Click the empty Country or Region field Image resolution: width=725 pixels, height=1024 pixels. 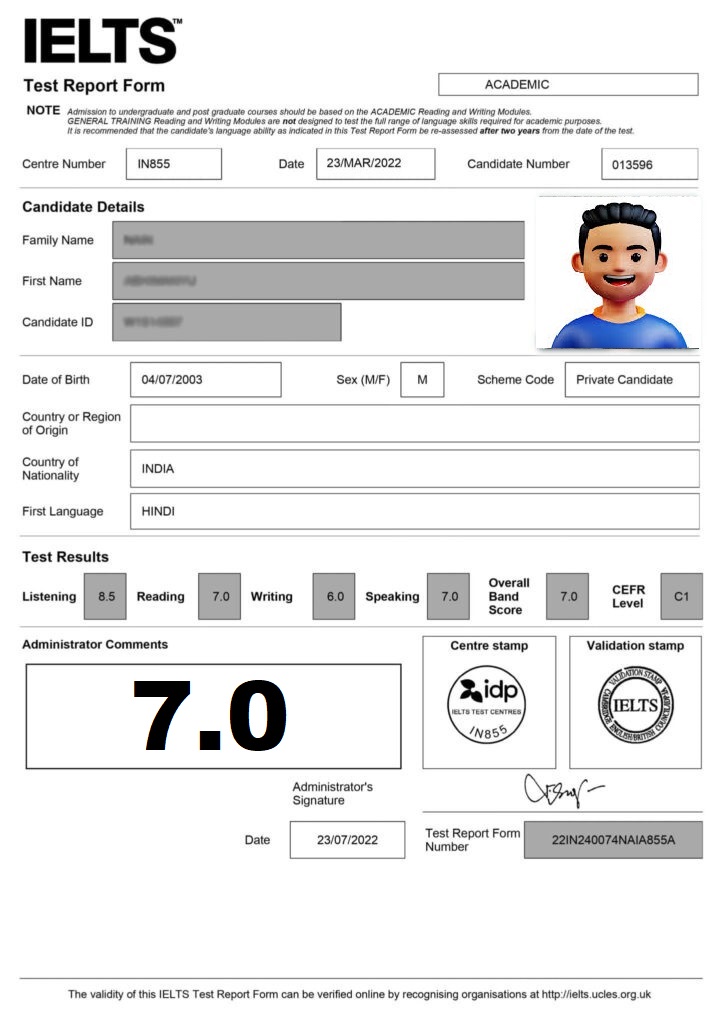click(x=414, y=423)
